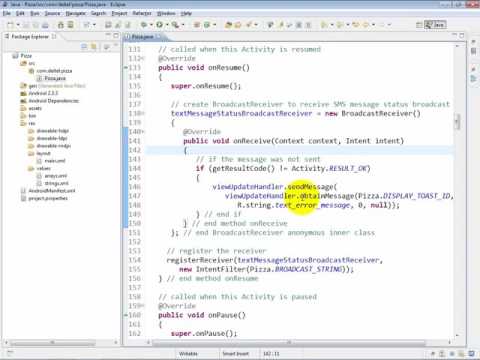The image size is (480, 360).
Task: Open the New dropdown arrow in toolbar
Action: (x=18, y=25)
